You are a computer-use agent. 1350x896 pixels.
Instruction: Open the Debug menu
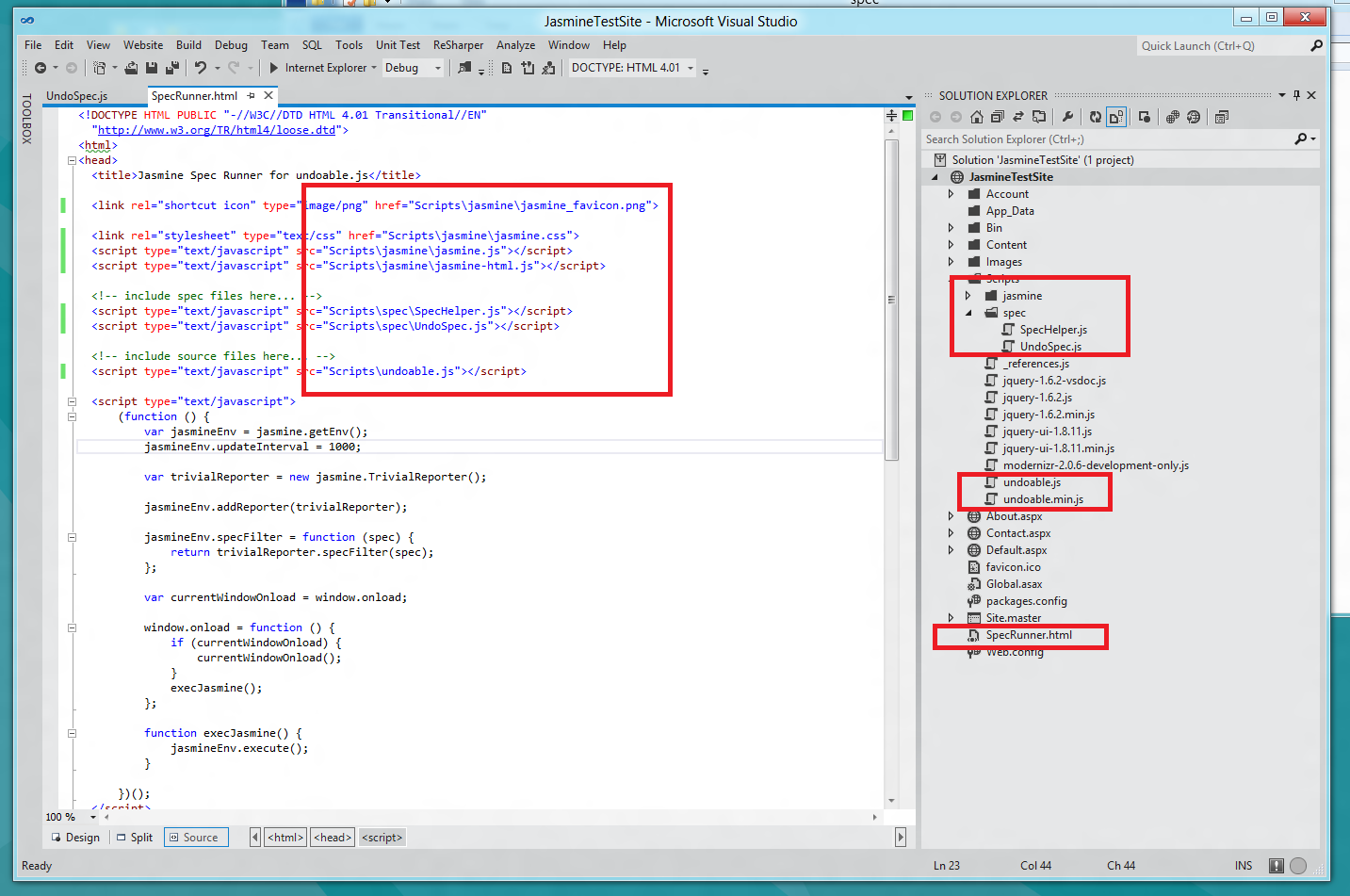(x=231, y=45)
